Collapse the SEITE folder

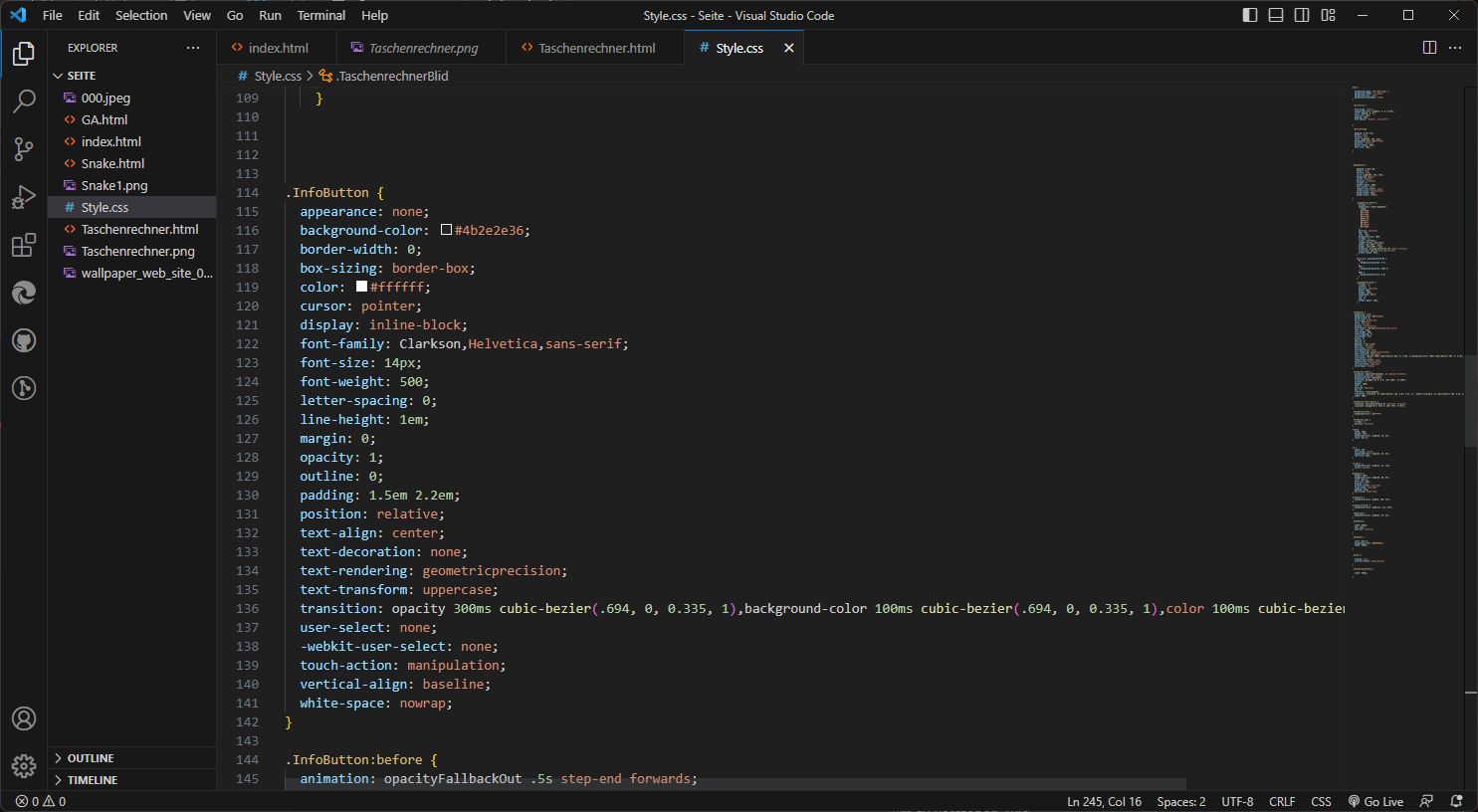(81, 76)
